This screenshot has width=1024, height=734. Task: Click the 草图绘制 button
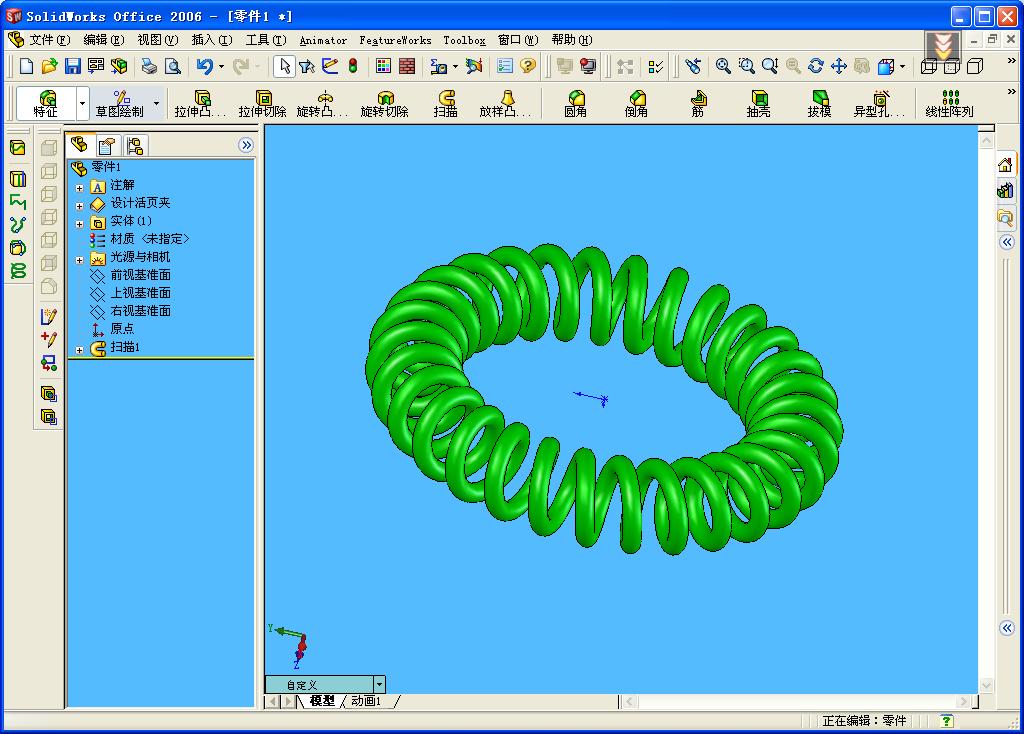(x=120, y=103)
